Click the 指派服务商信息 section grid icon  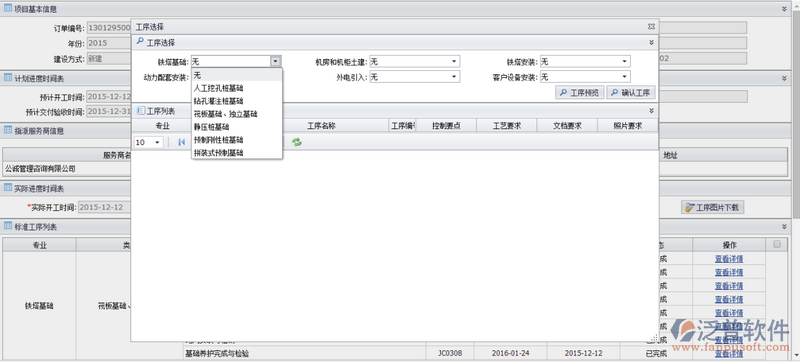(x=8, y=130)
